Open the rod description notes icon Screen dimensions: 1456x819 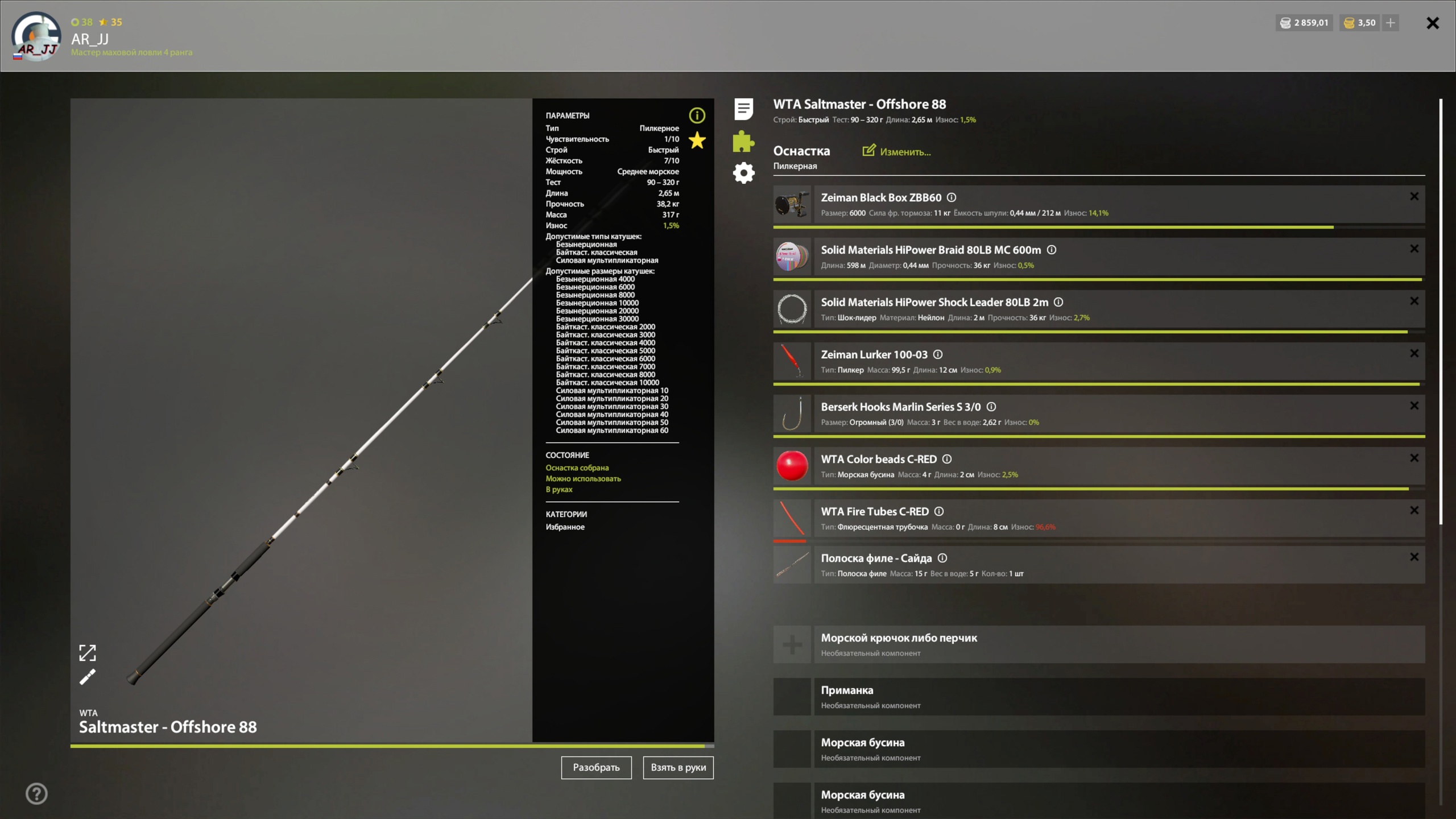(743, 109)
